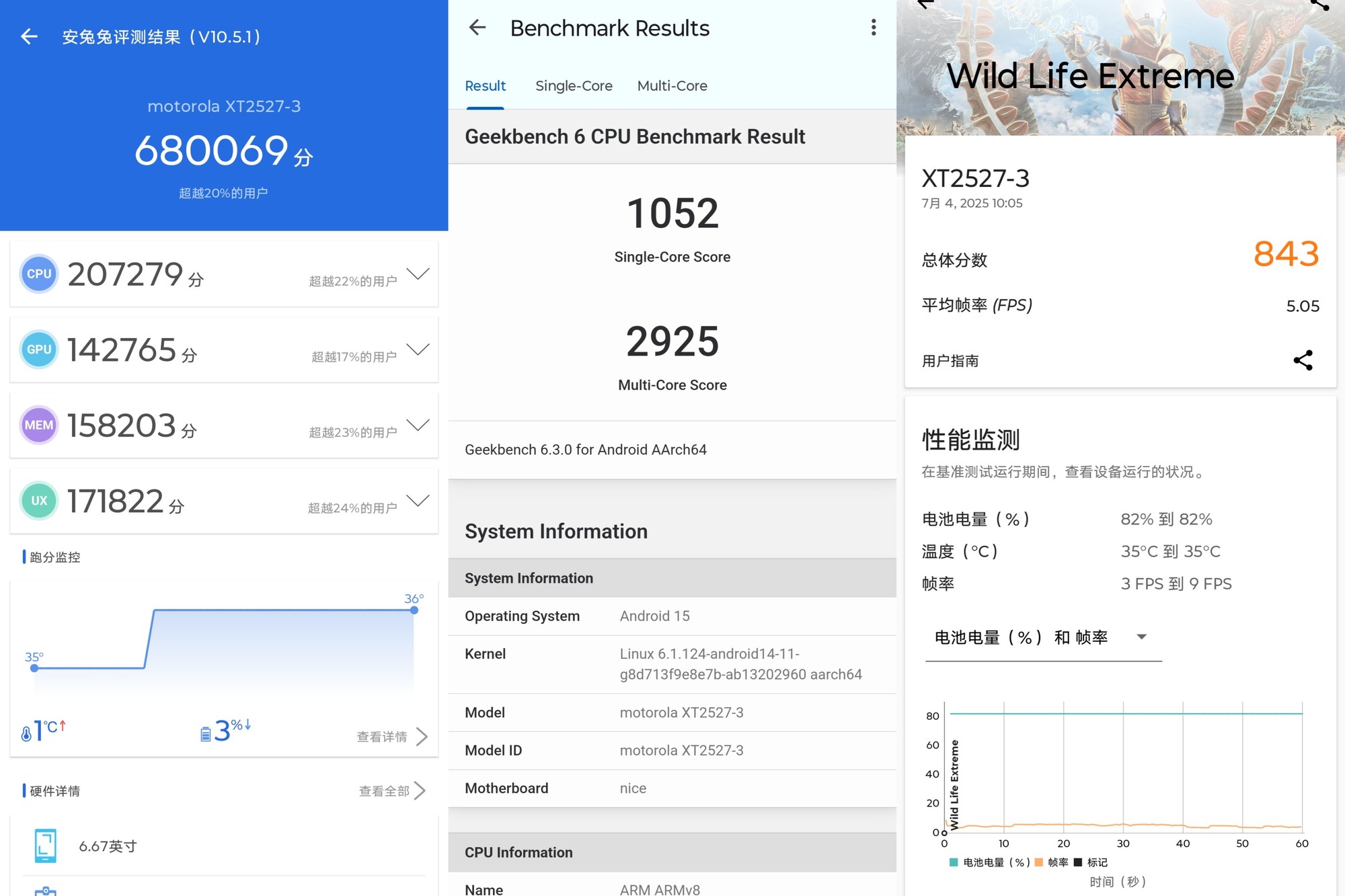The height and width of the screenshot is (896, 1345).
Task: Tap the back arrow on AnTuTu results
Action: tap(30, 36)
